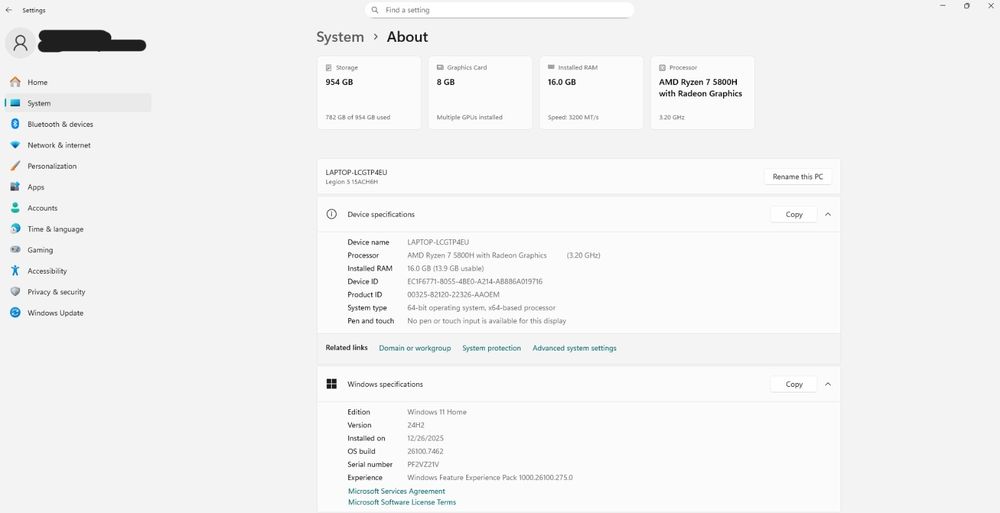This screenshot has width=1000, height=513.
Task: Click the Privacy & security shield icon
Action: (15, 292)
